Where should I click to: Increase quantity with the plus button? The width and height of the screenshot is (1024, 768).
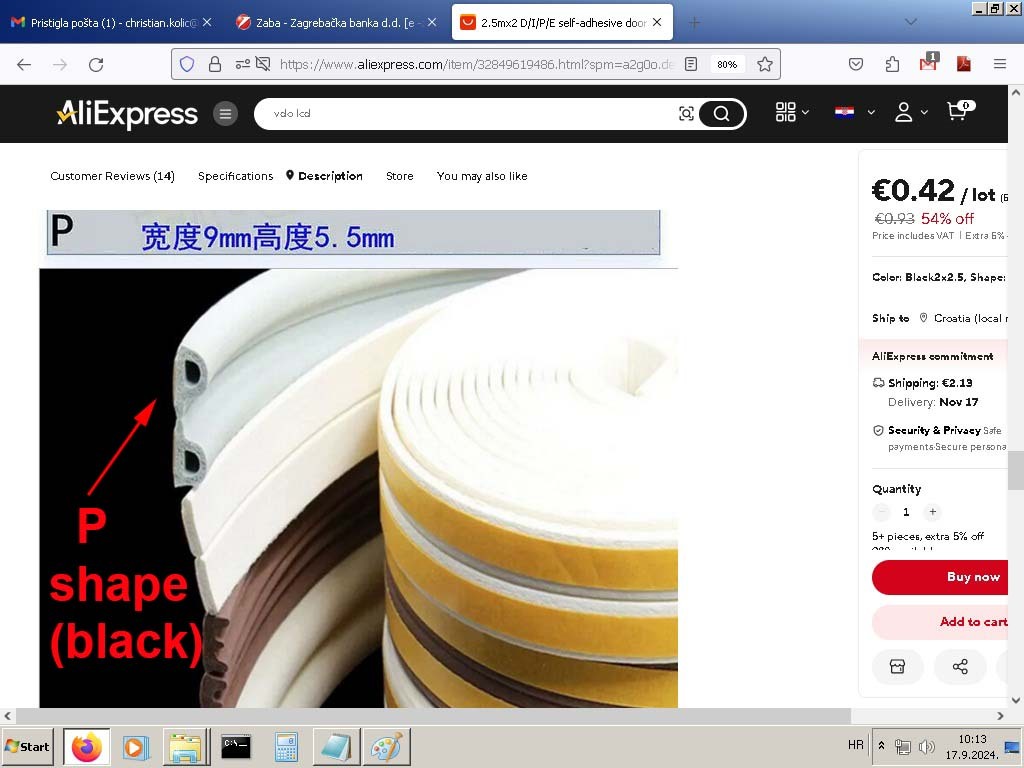[932, 512]
